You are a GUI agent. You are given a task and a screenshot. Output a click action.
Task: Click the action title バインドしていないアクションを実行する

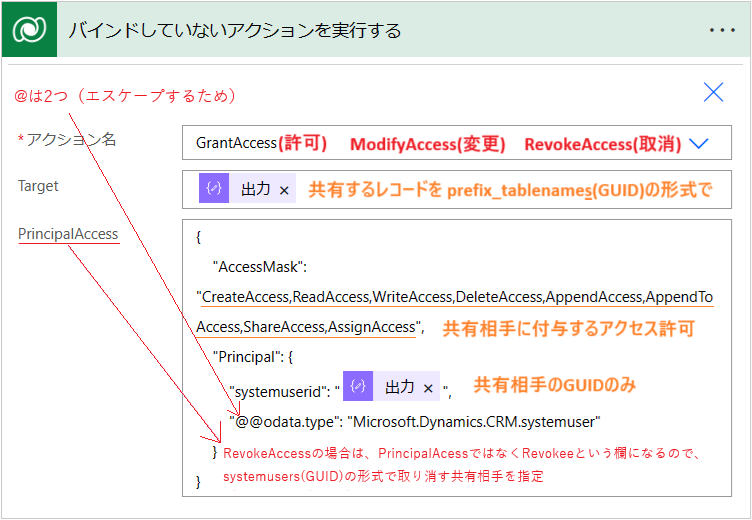tap(235, 30)
